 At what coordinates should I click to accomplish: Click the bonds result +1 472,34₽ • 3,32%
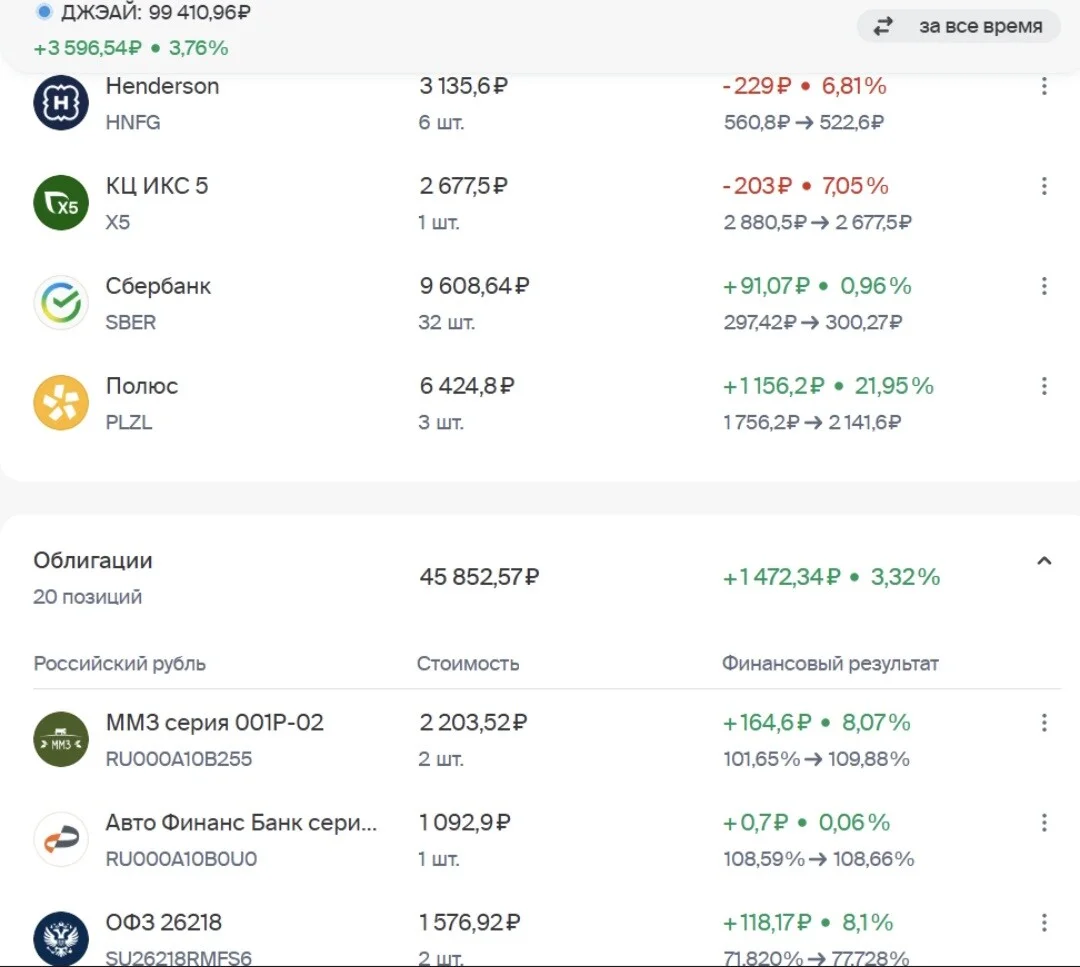click(x=831, y=576)
